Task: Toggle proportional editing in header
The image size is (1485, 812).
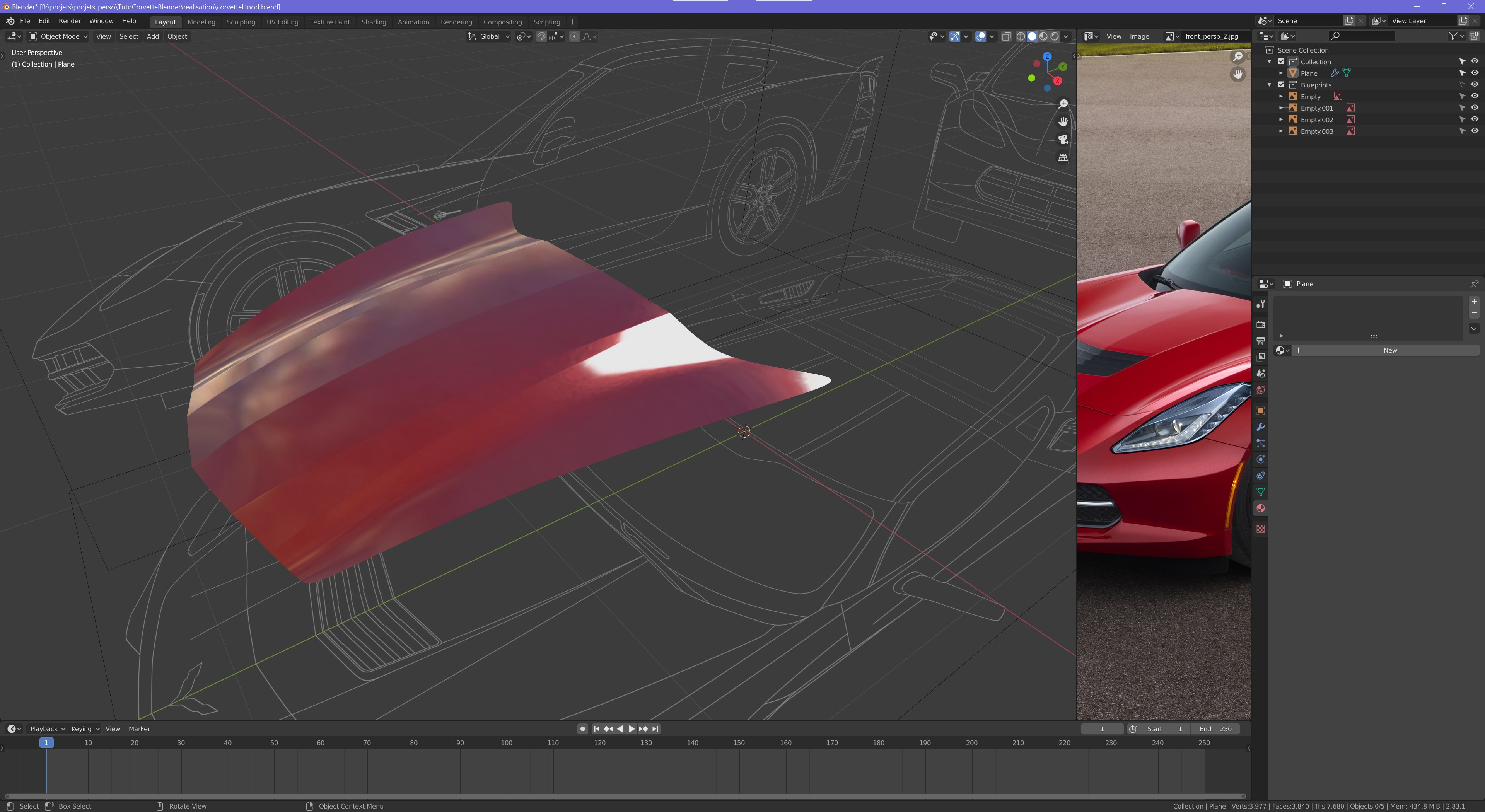Action: point(574,36)
